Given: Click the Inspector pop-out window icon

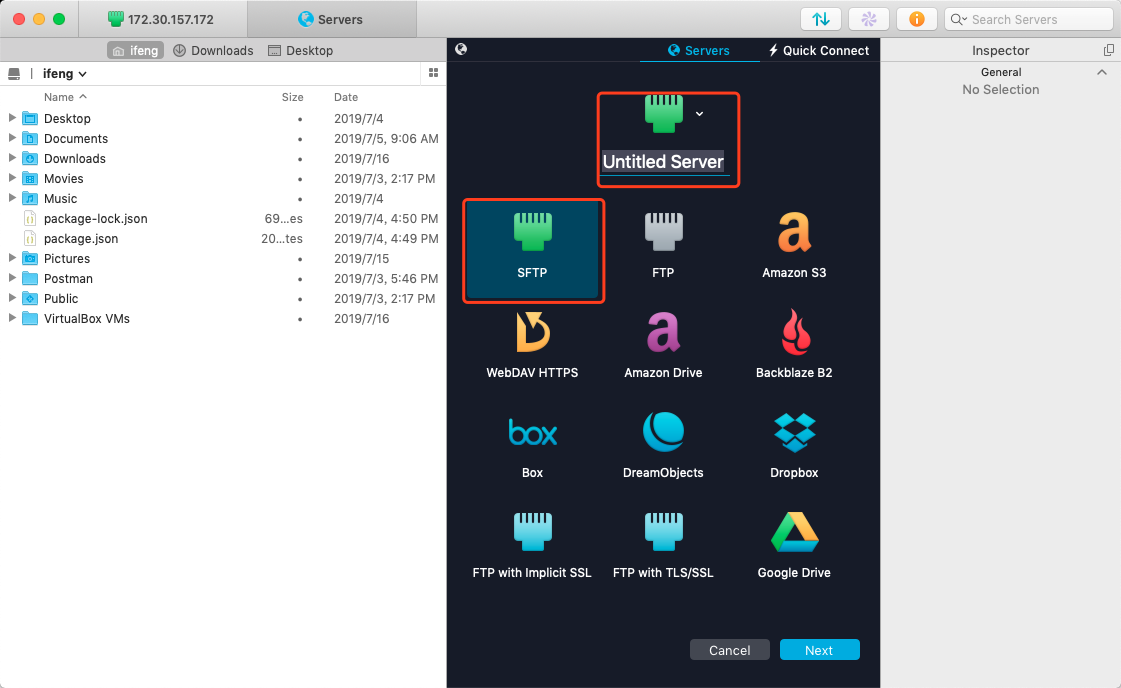Looking at the screenshot, I should coord(1109,50).
